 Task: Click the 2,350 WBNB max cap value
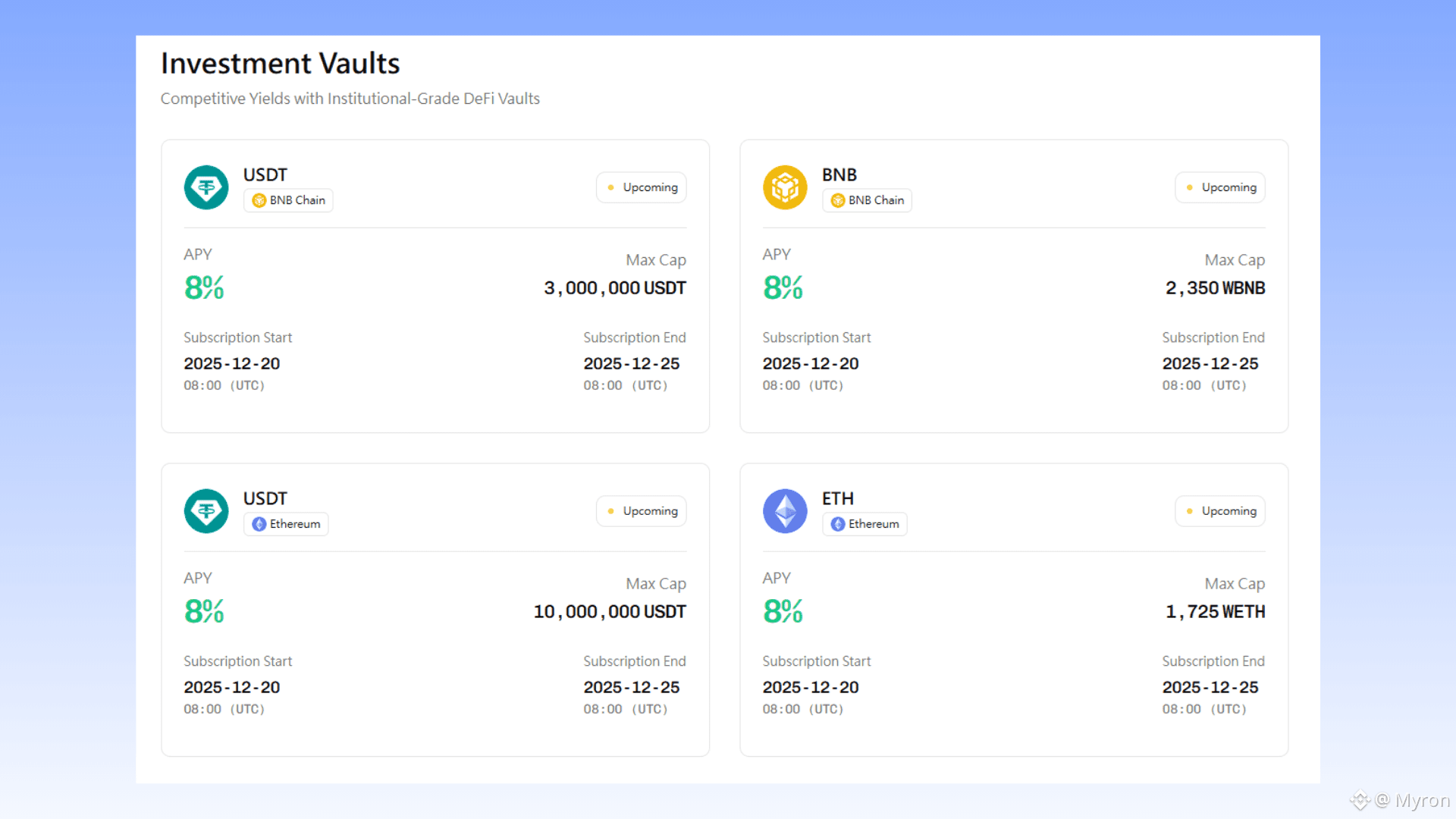pos(1215,288)
